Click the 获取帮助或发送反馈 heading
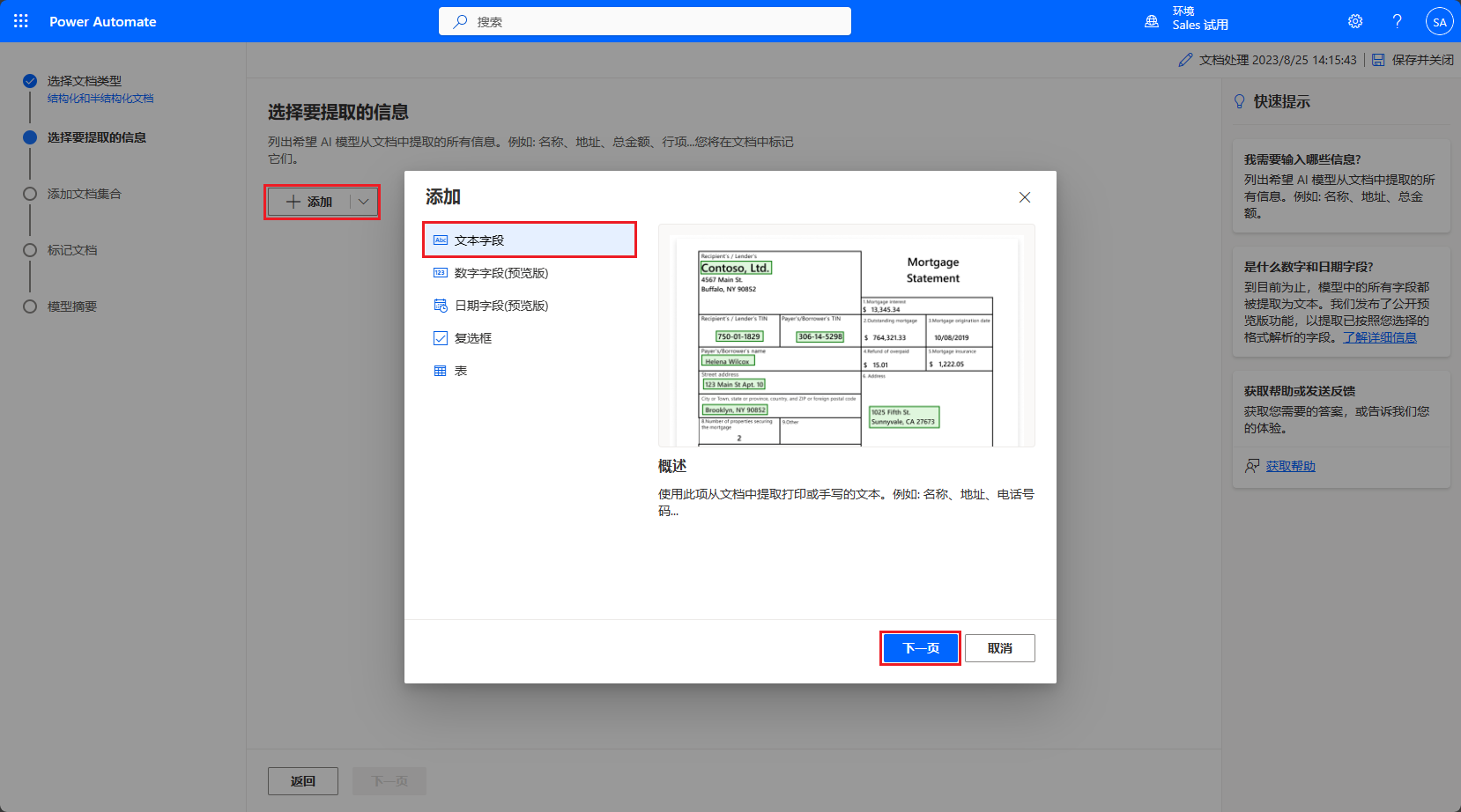The width and height of the screenshot is (1461, 812). coord(1300,391)
